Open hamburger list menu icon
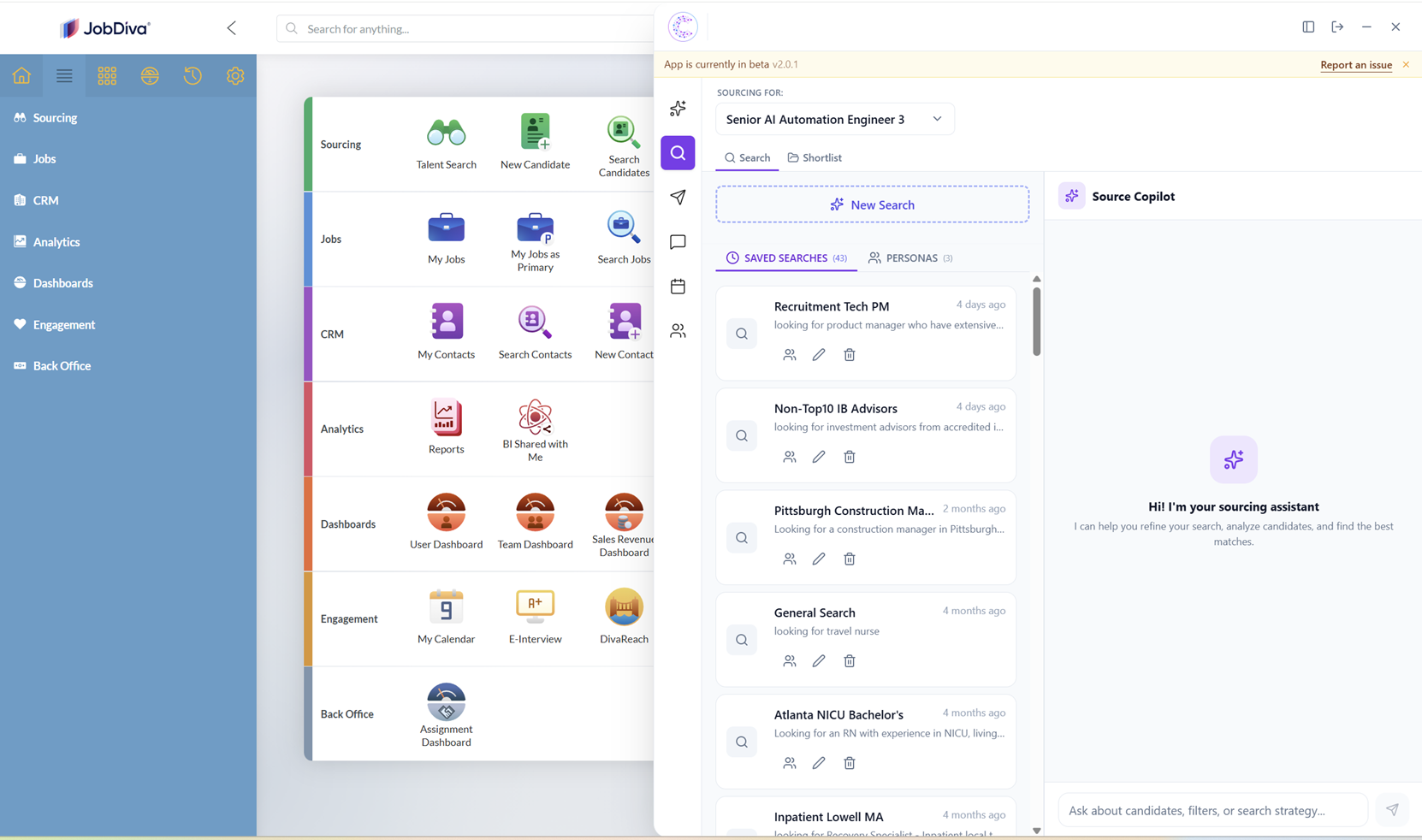 coord(64,76)
